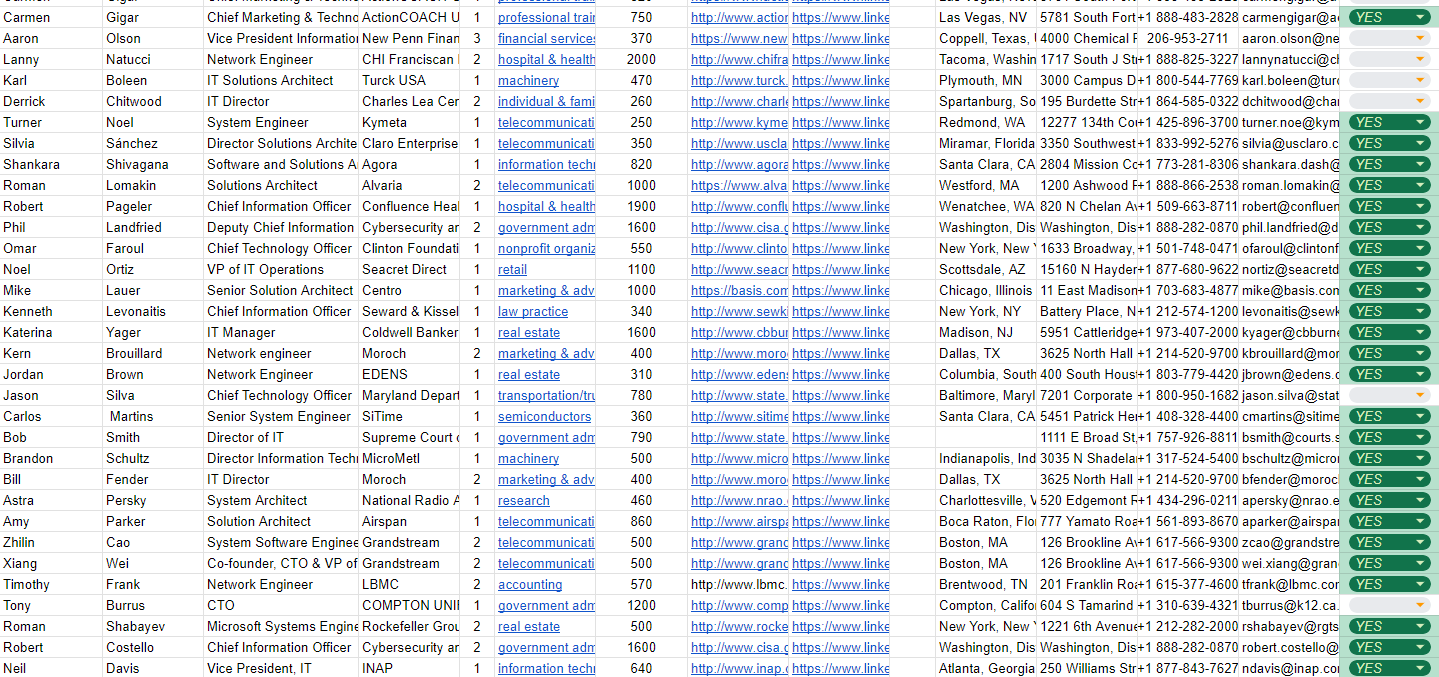Click the 'INAP' company cell
This screenshot has height=677, width=1439.
click(410, 668)
